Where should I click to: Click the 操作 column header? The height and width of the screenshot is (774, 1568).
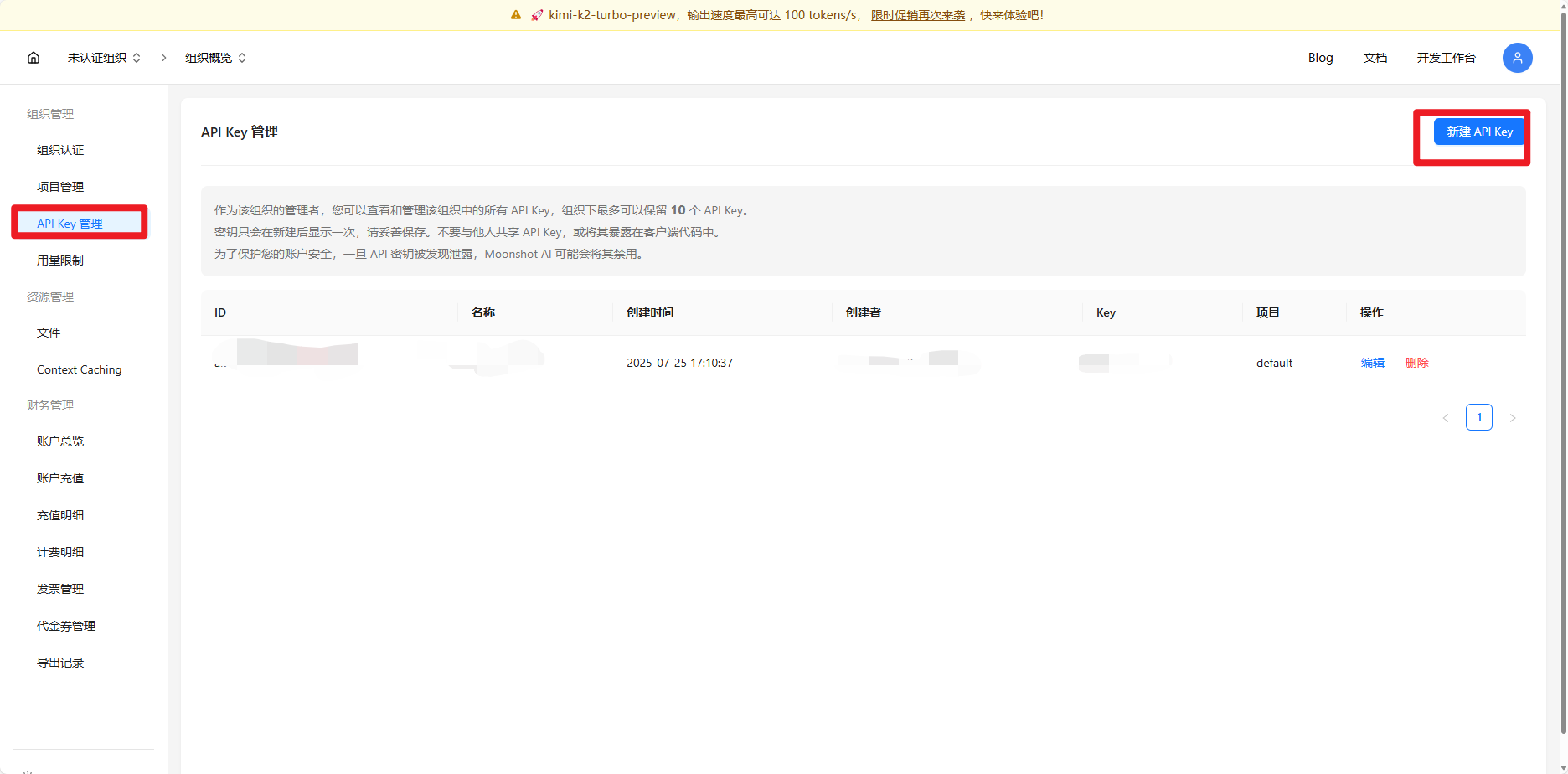(x=1371, y=312)
